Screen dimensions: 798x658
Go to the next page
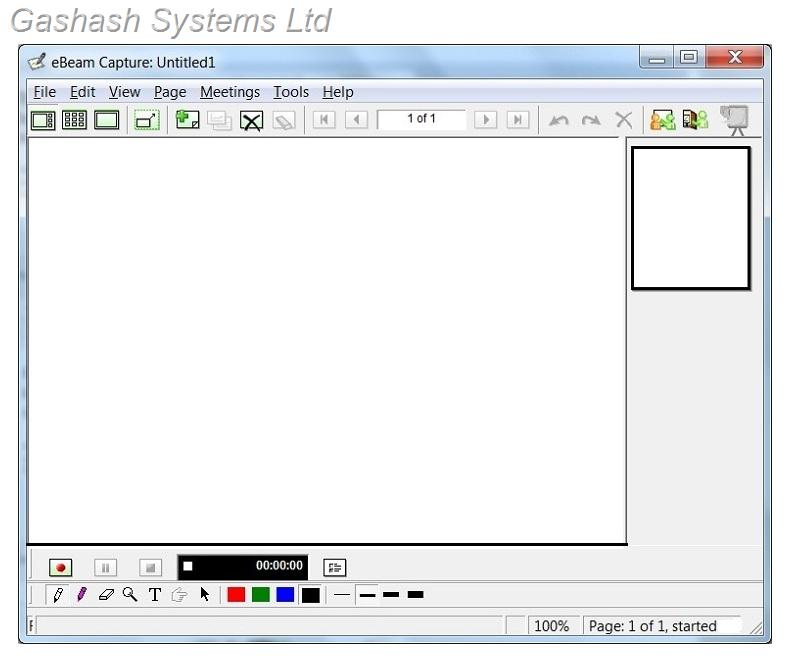(x=486, y=120)
